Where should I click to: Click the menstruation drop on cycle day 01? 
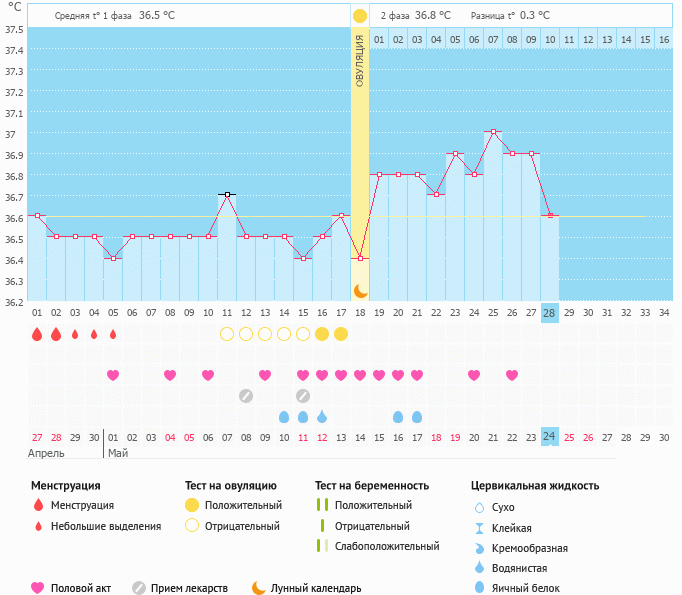pyautogui.click(x=37, y=334)
